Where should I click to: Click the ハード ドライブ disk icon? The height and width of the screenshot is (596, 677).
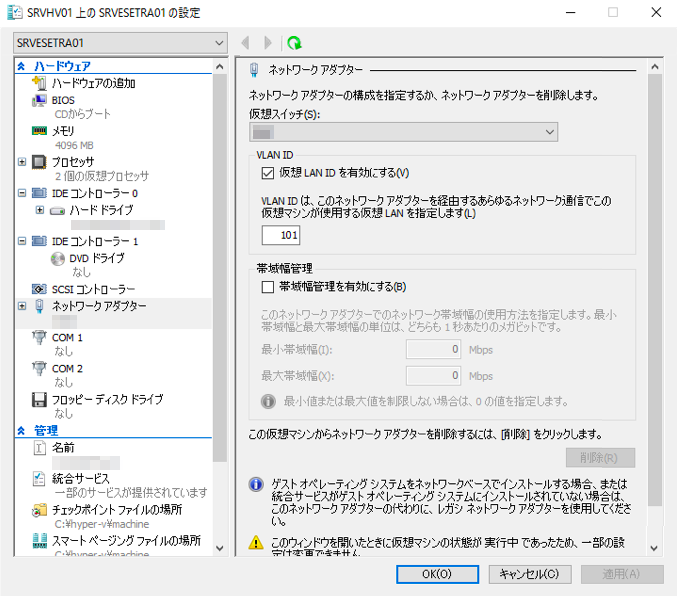click(57, 211)
